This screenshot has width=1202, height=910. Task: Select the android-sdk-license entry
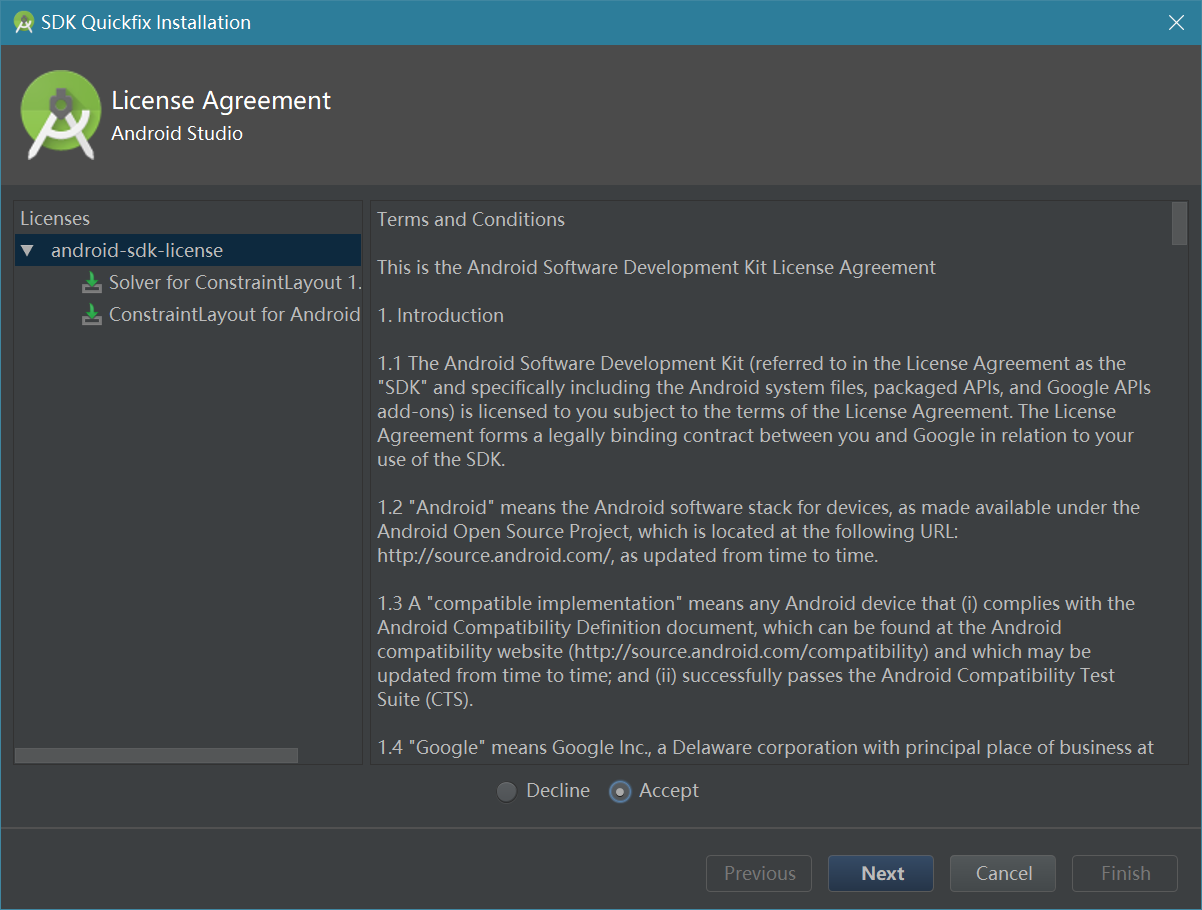coord(137,251)
